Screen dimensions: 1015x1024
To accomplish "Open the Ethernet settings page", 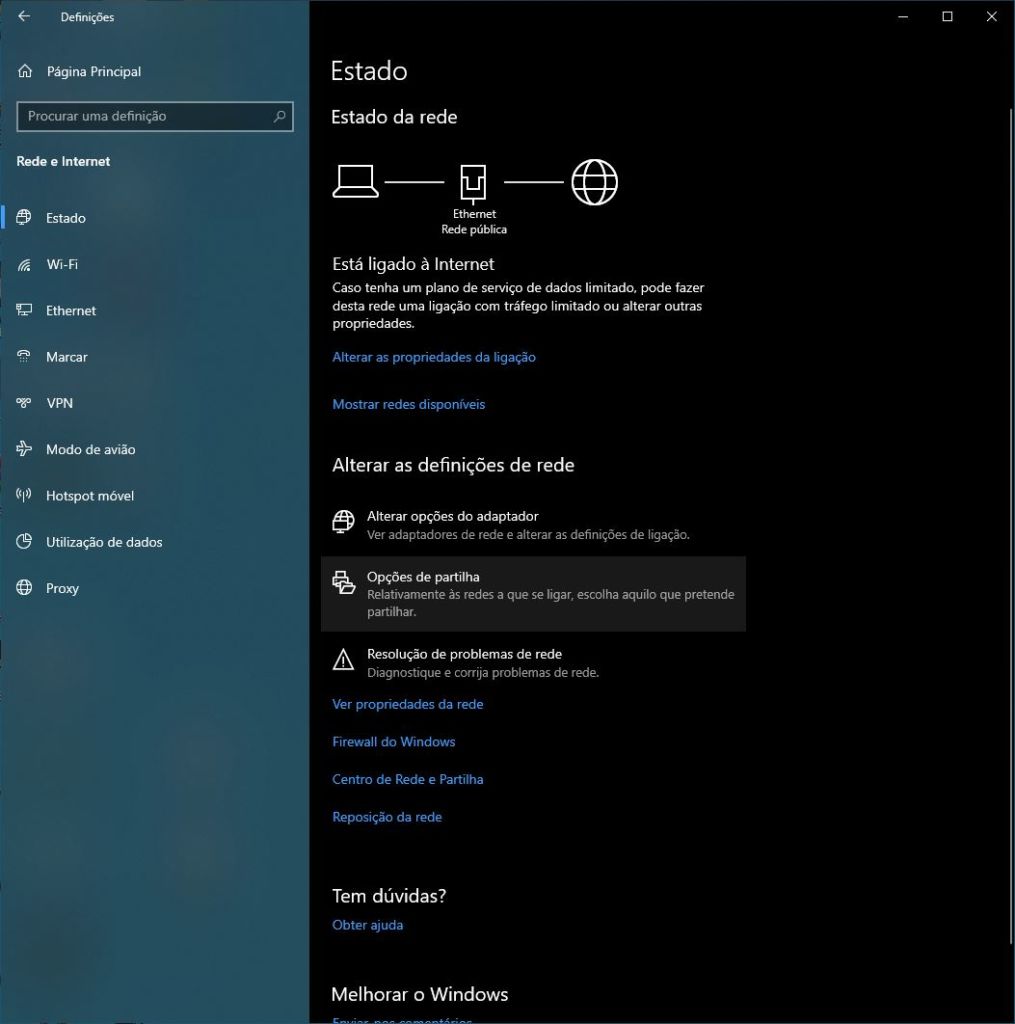I will [x=71, y=311].
